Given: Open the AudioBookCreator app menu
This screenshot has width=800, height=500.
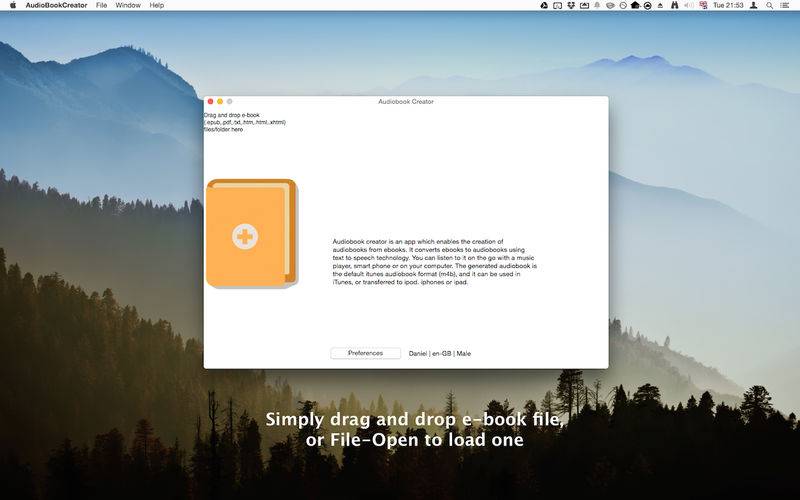Looking at the screenshot, I should (x=56, y=5).
